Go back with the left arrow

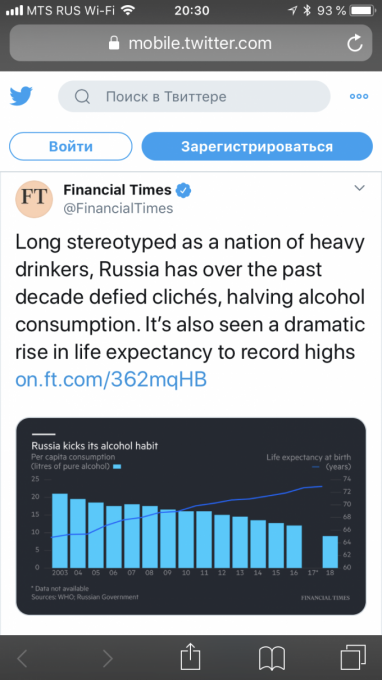click(x=23, y=659)
